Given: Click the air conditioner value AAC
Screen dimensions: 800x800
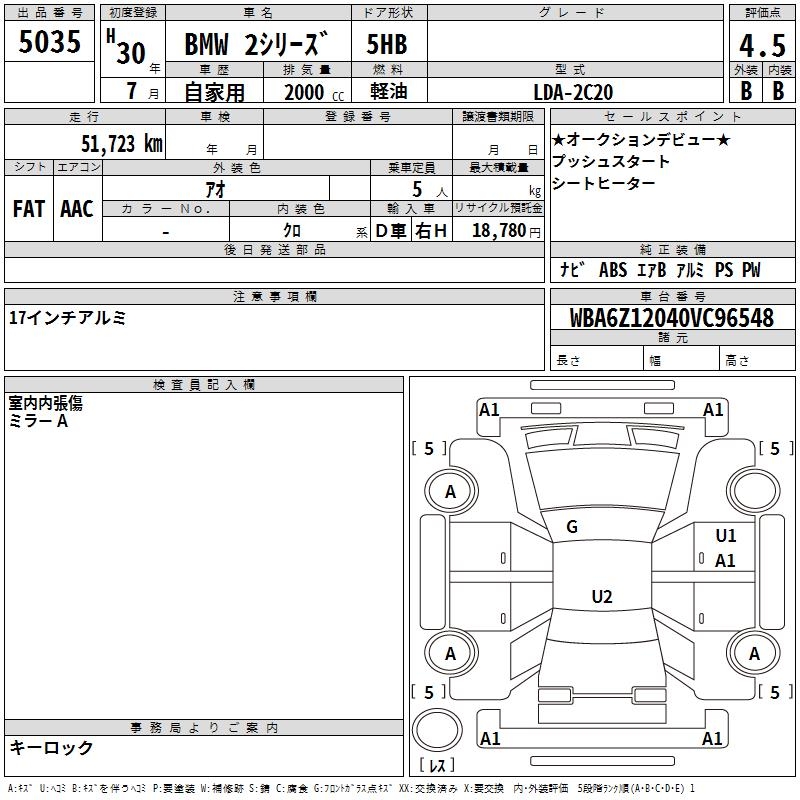Looking at the screenshot, I should [77, 208].
